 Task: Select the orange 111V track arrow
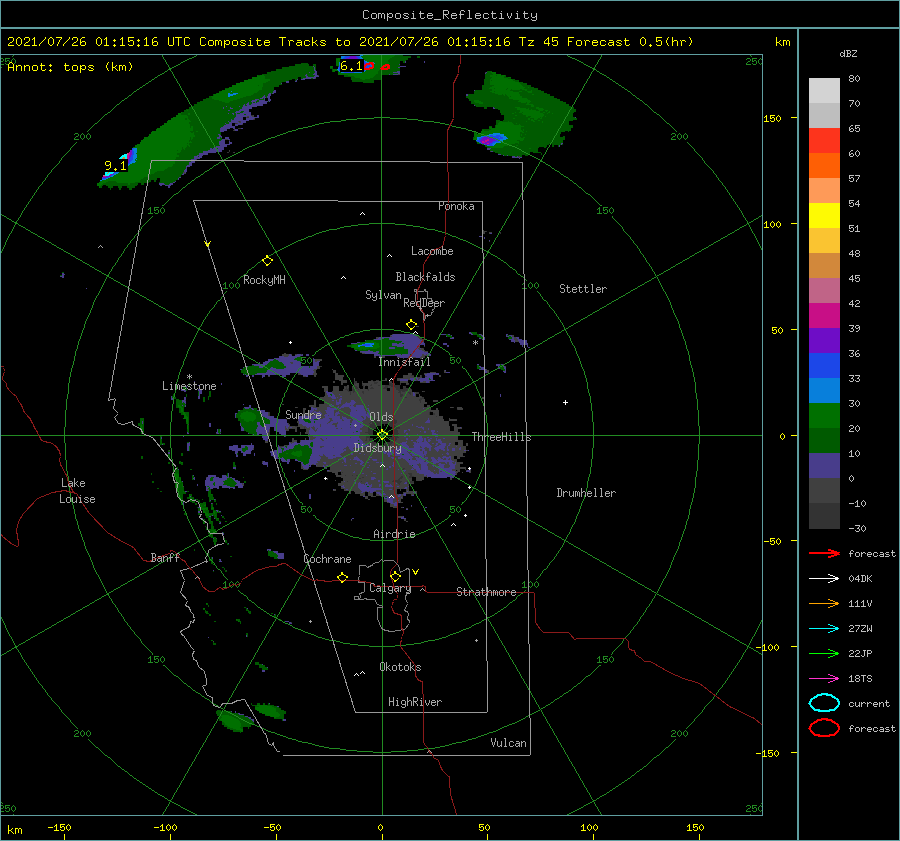coord(824,603)
